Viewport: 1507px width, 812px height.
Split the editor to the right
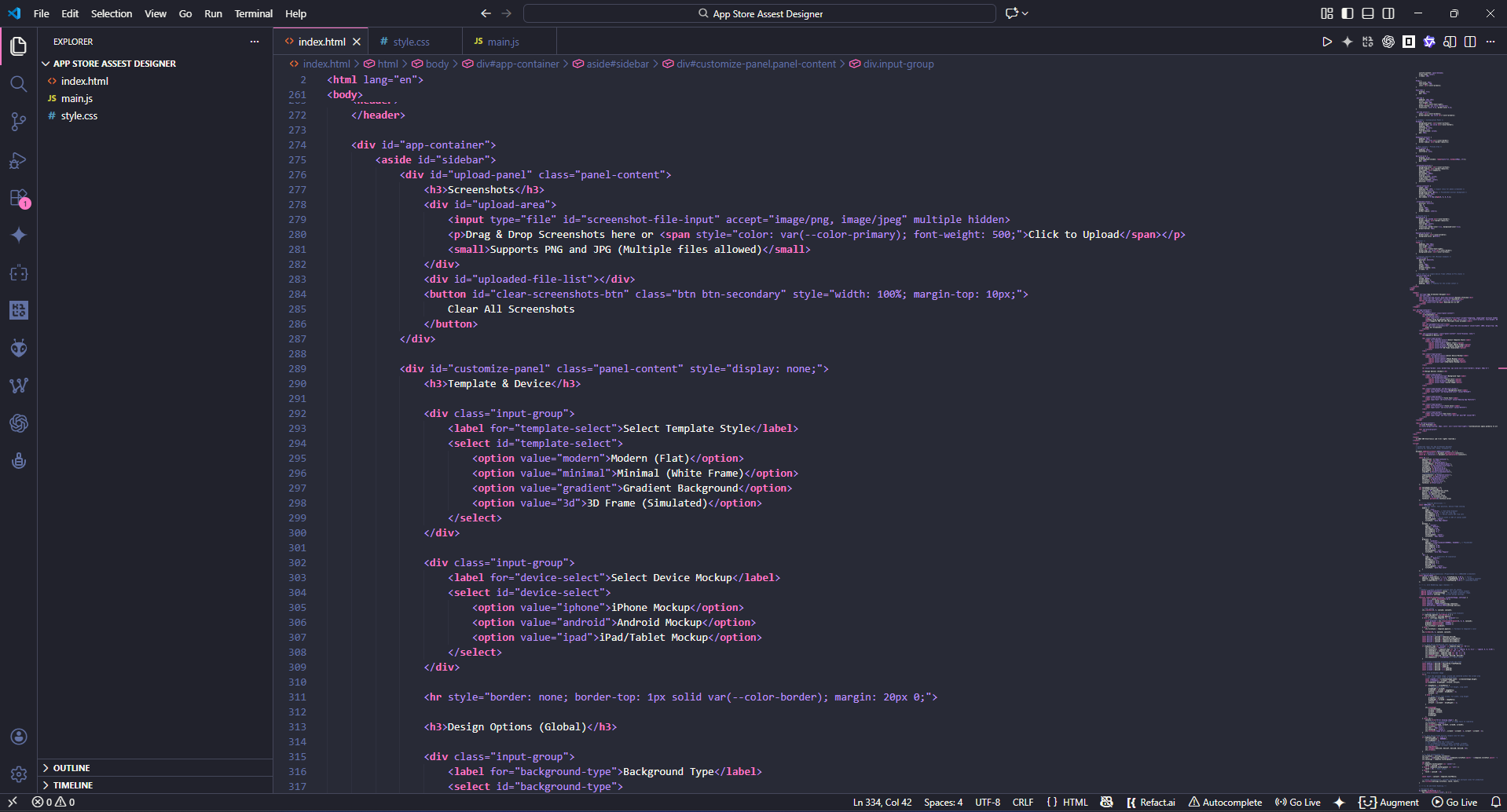click(1470, 42)
